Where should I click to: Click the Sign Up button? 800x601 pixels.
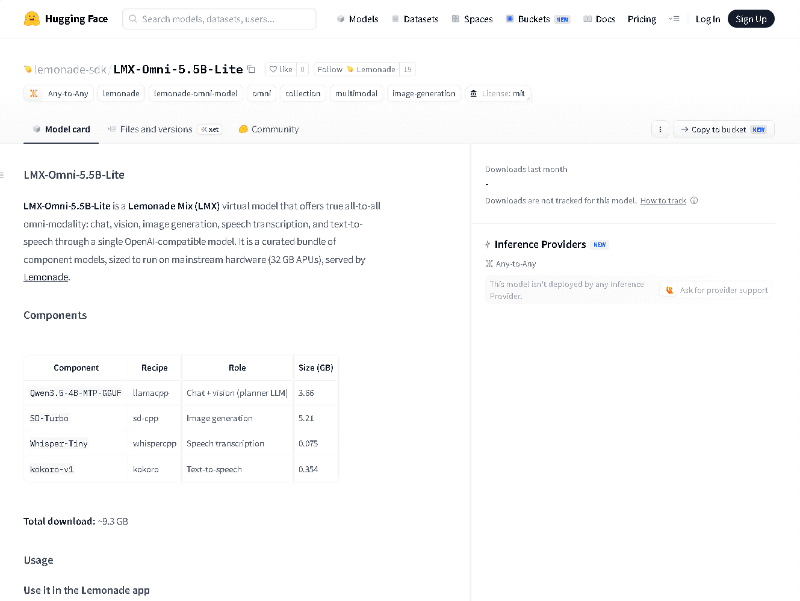pyautogui.click(x=751, y=19)
